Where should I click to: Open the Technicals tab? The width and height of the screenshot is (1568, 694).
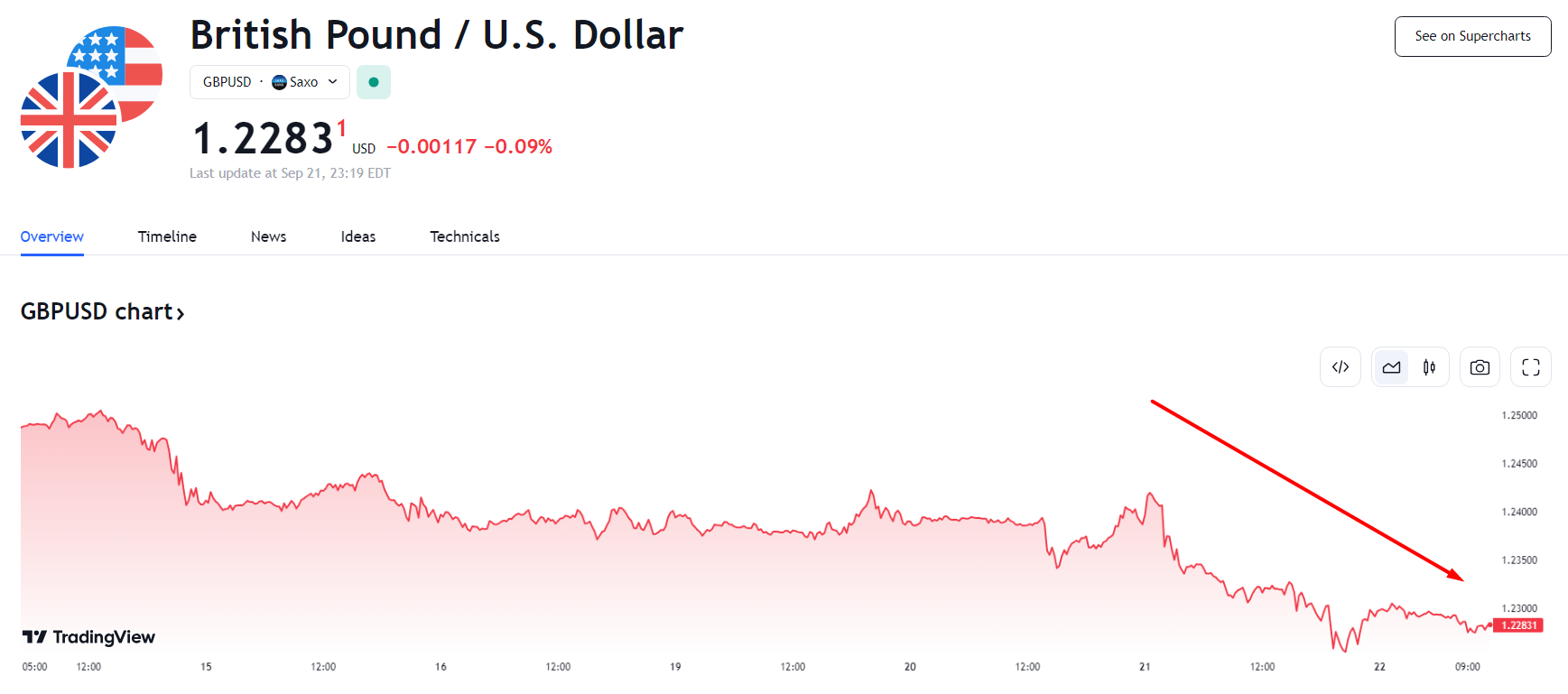point(465,236)
